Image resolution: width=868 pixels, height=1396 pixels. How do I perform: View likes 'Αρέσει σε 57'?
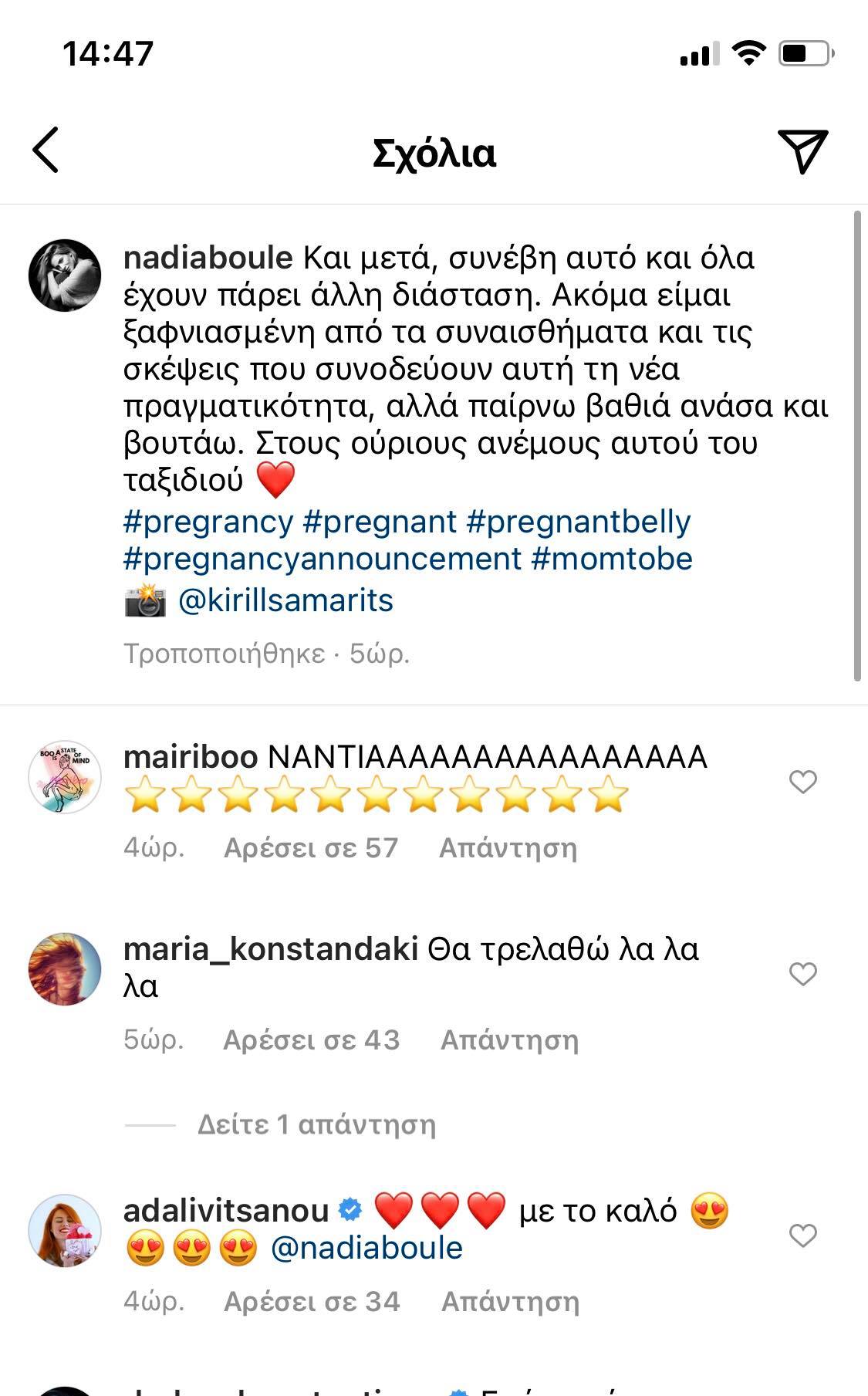point(311,847)
